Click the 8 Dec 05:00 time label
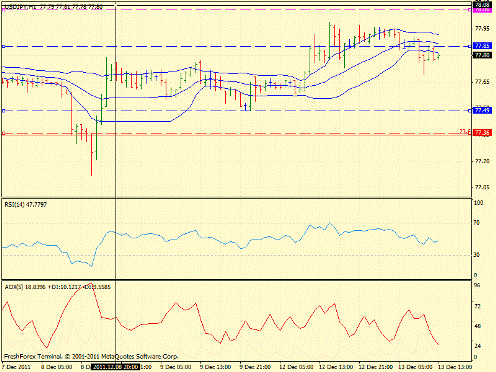Viewport: 496px width, 372px height. coord(56,367)
